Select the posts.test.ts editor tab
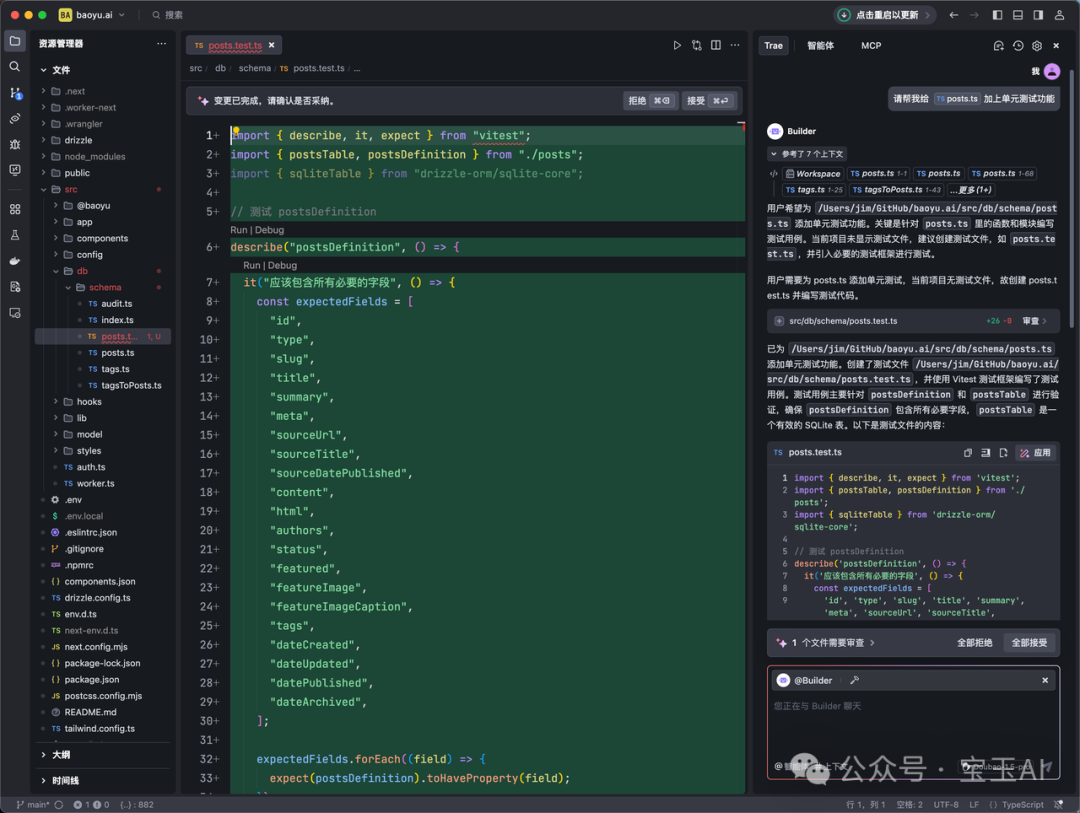The image size is (1080, 813). point(234,45)
